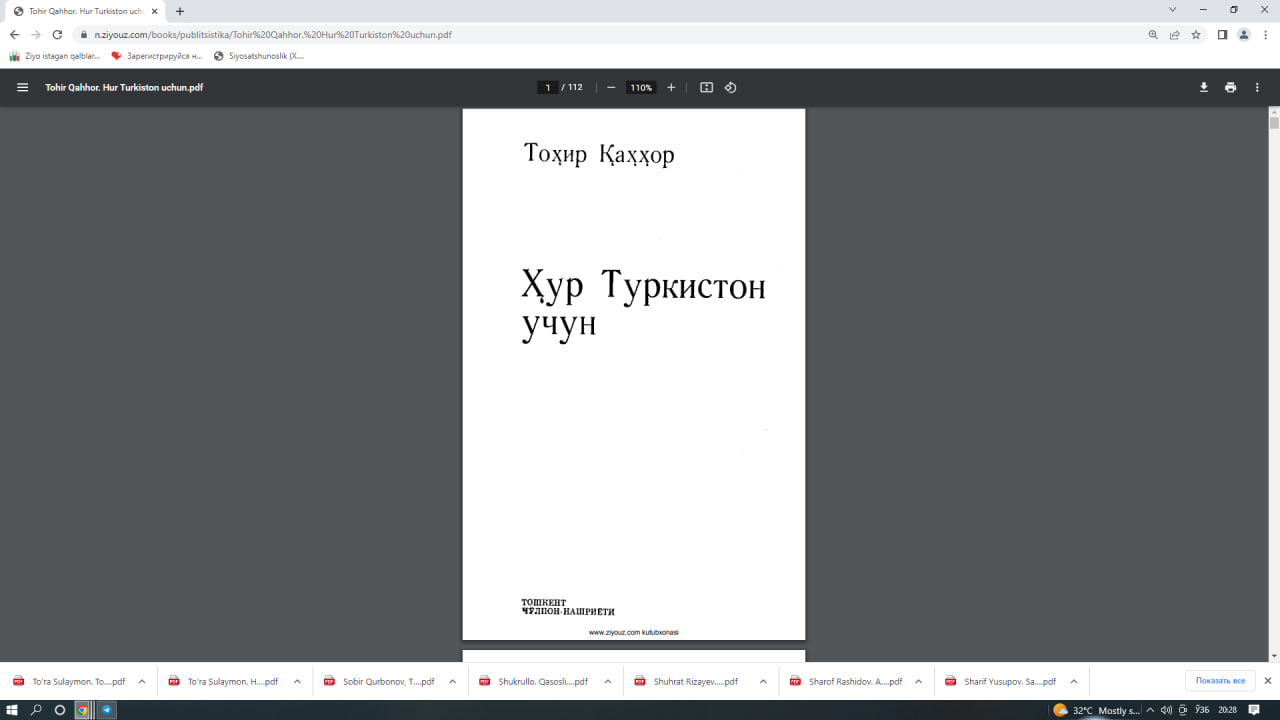Open Sobir Qurbonov download item
The height and width of the screenshot is (720, 1280).
(378, 681)
